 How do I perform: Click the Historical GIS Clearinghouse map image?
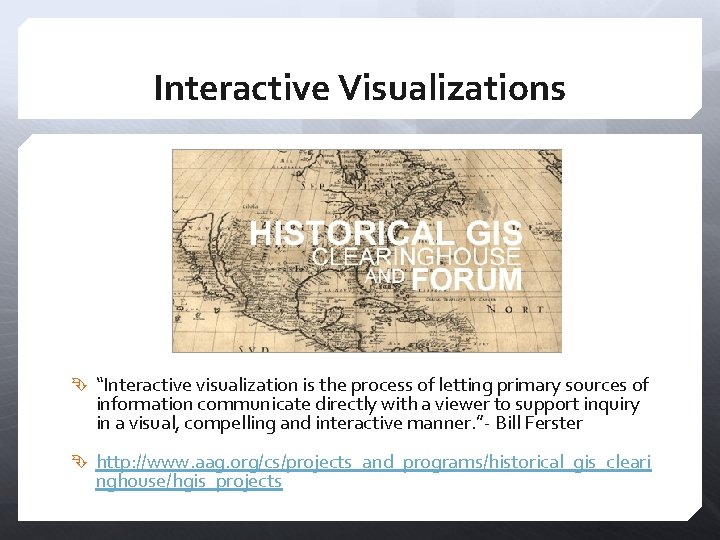click(x=367, y=251)
